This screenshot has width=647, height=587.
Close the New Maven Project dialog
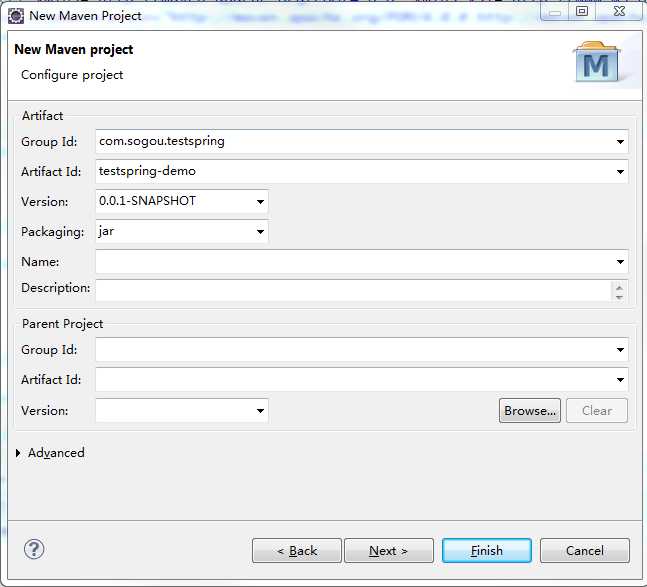[619, 11]
